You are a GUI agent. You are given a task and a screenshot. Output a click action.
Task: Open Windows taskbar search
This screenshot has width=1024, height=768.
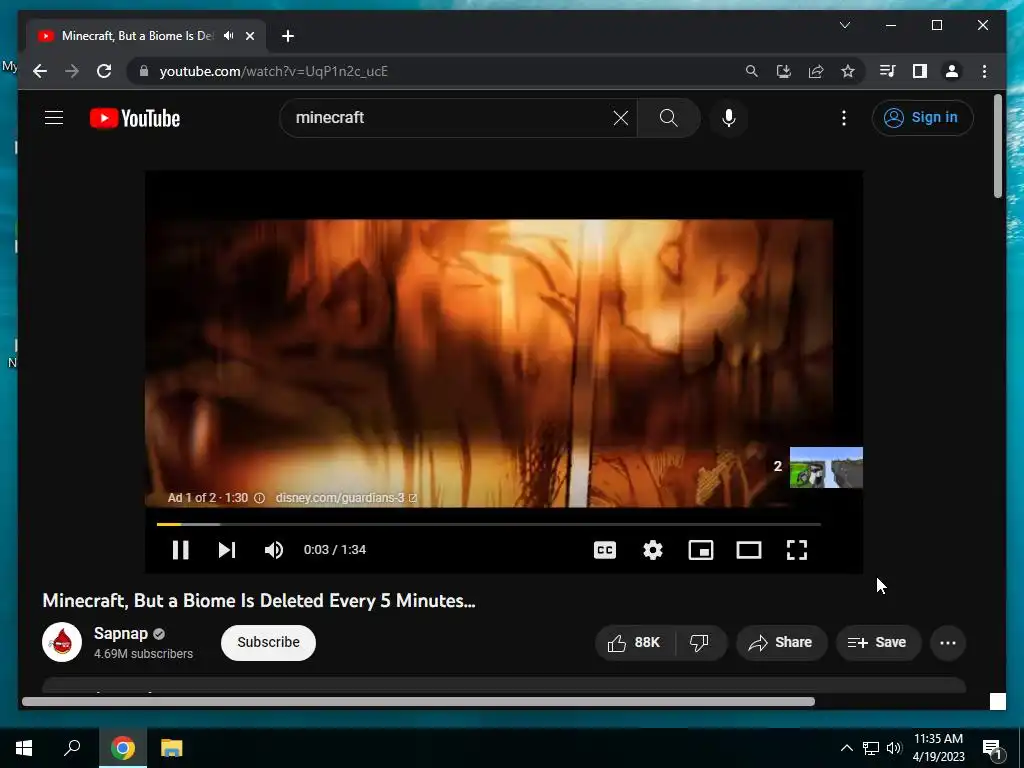tap(72, 748)
